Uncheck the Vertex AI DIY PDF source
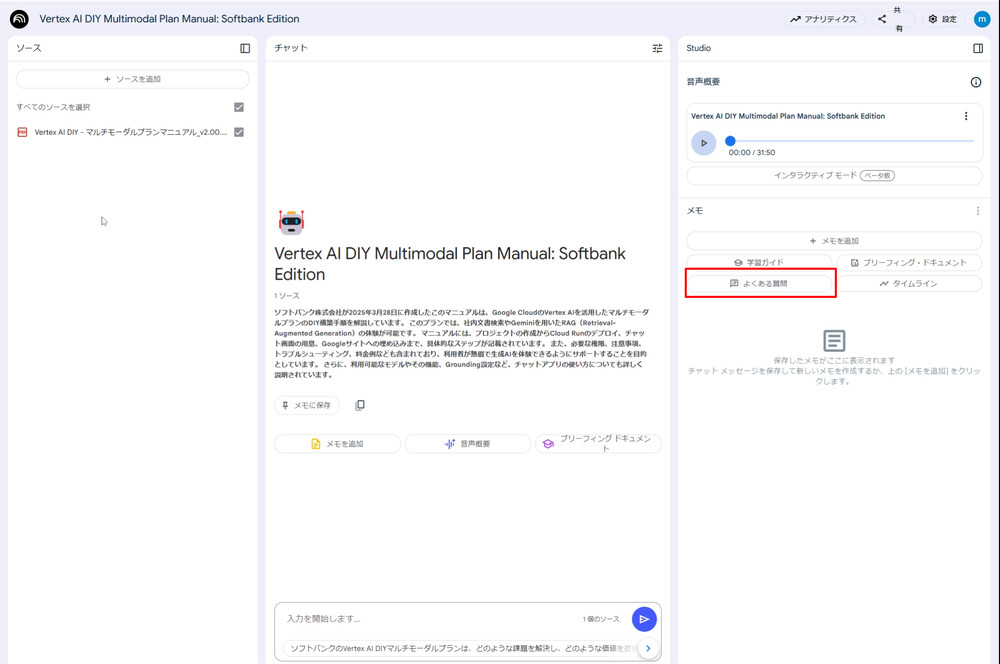The width and height of the screenshot is (1000, 664). pos(239,132)
